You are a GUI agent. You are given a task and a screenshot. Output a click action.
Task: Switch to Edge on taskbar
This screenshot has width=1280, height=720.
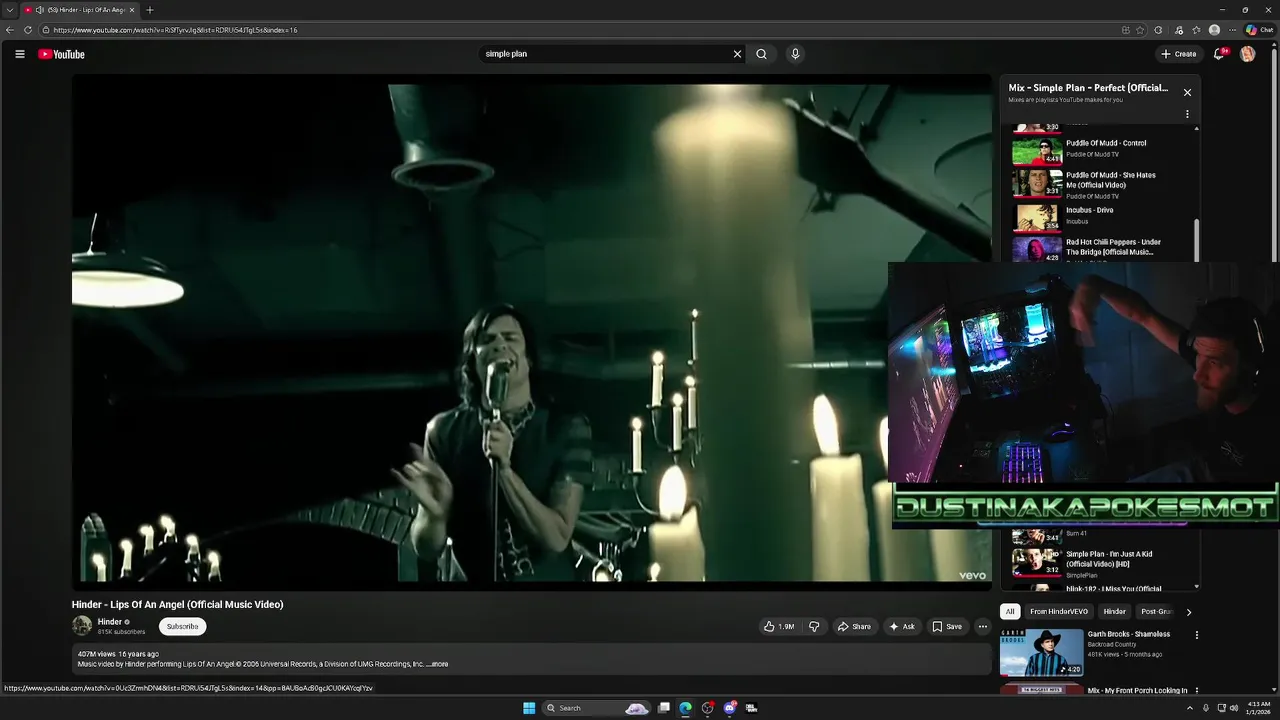pyautogui.click(x=685, y=708)
